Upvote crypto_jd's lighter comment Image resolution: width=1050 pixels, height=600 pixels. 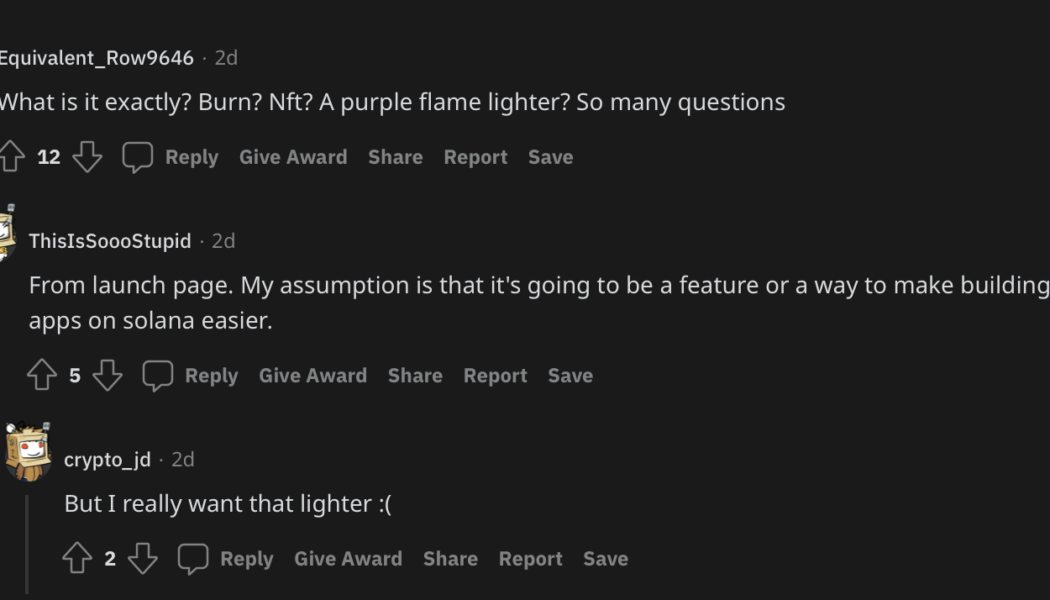tap(78, 559)
